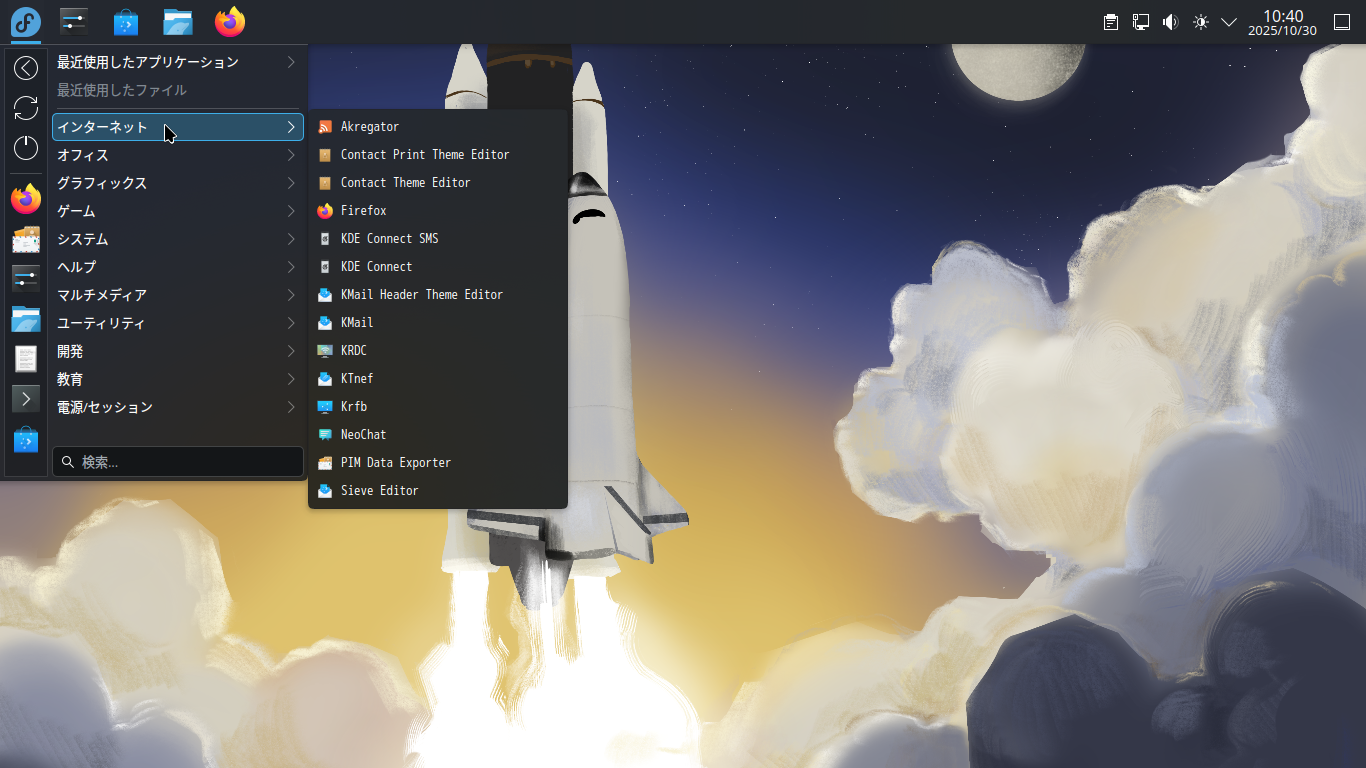The width and height of the screenshot is (1366, 768).
Task: Open NeoChat from the submenu
Action: tap(438, 435)
